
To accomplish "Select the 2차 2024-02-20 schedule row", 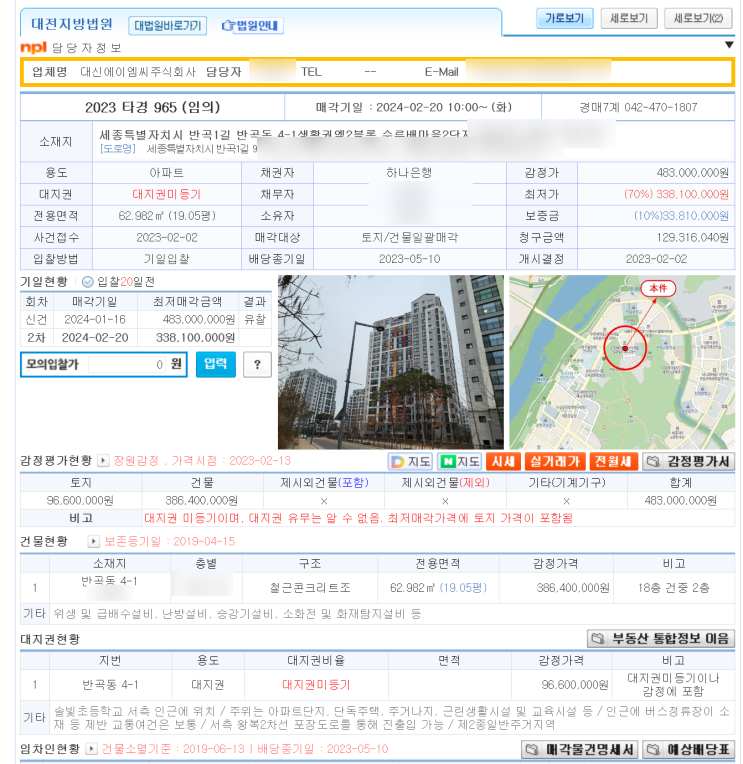I will click(145, 338).
